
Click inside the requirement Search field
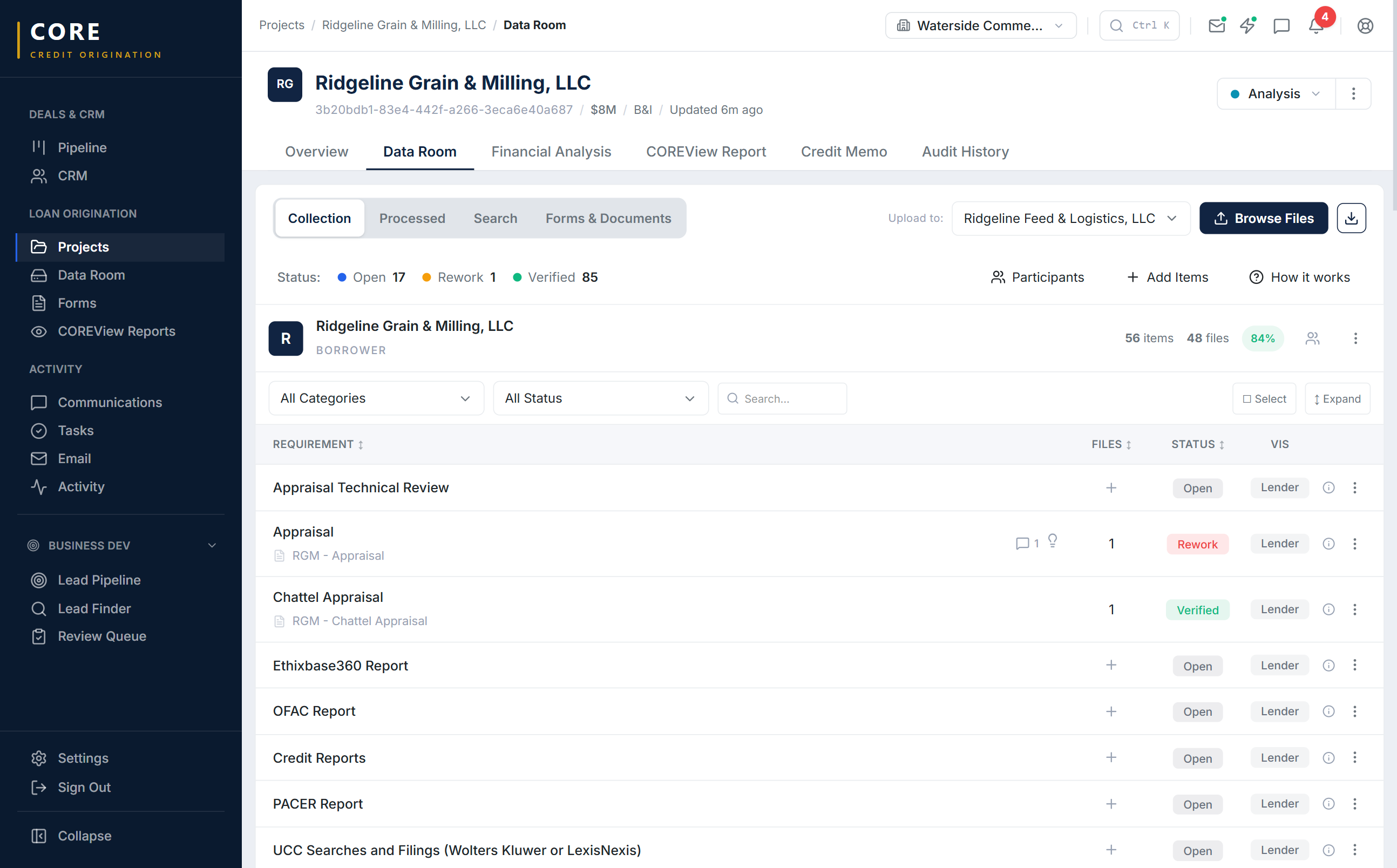coord(782,398)
